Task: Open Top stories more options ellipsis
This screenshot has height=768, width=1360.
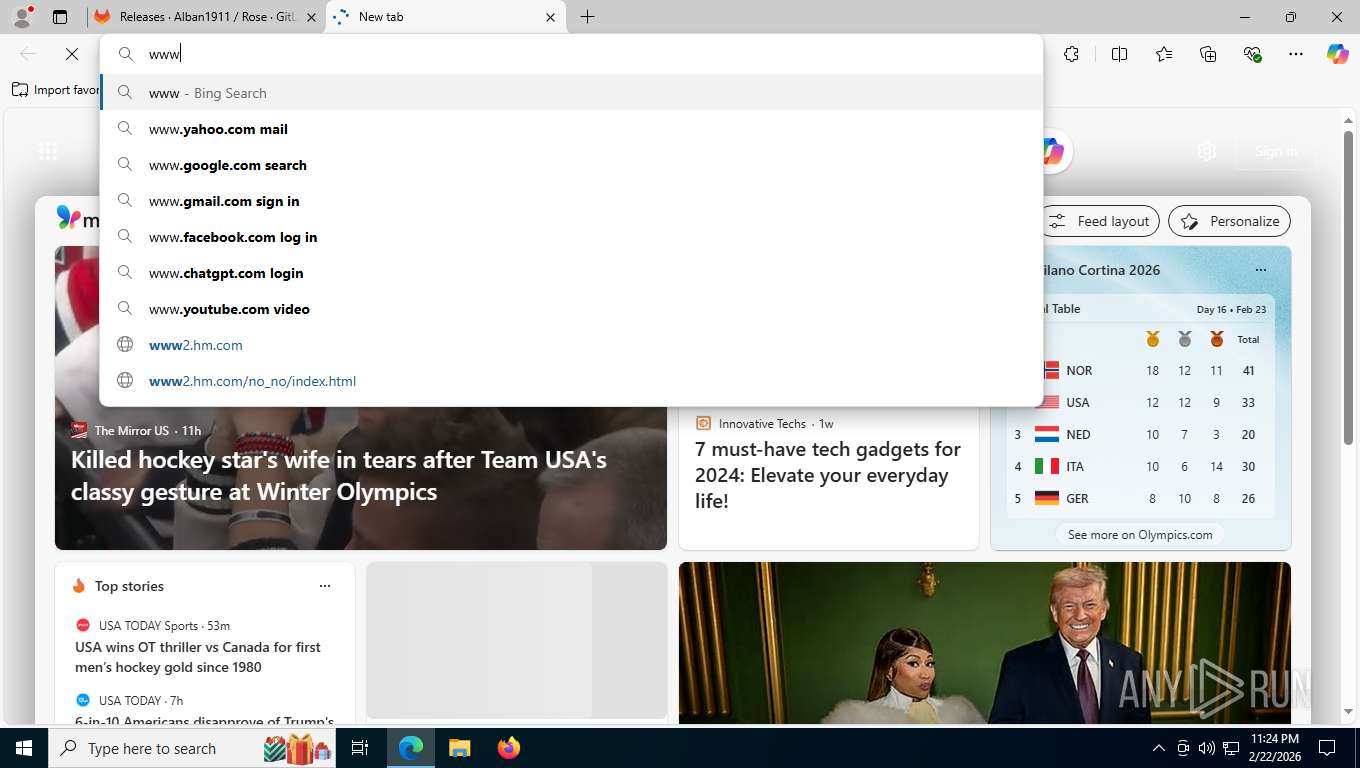Action: tap(324, 586)
